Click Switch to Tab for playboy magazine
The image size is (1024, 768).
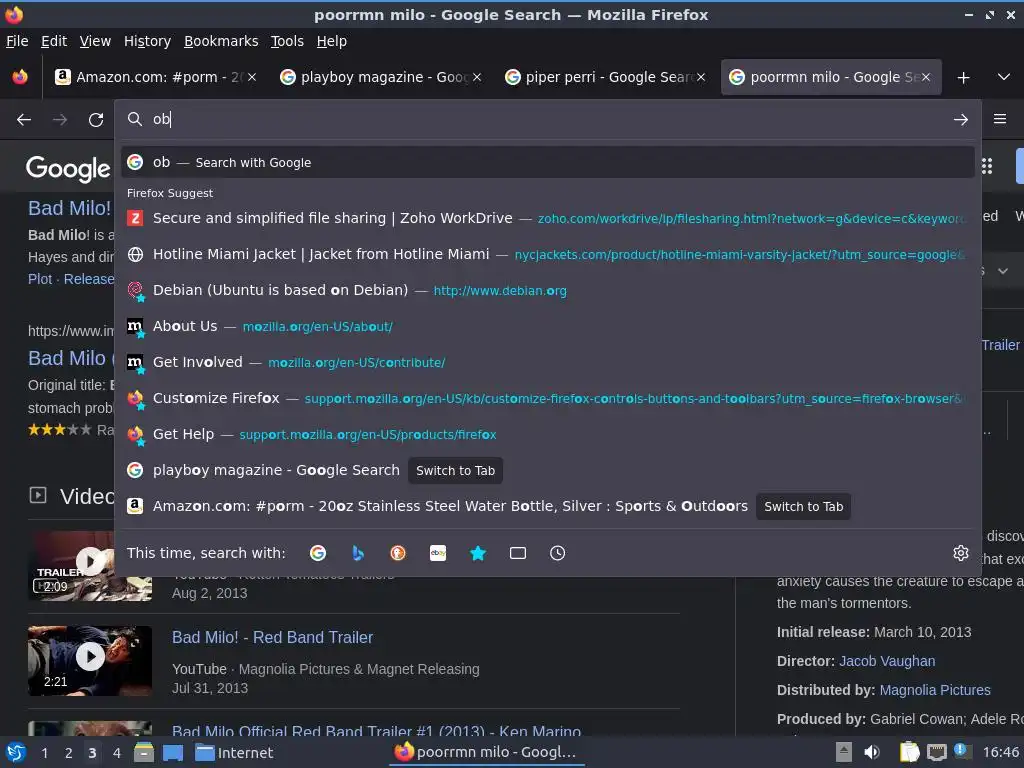point(455,470)
